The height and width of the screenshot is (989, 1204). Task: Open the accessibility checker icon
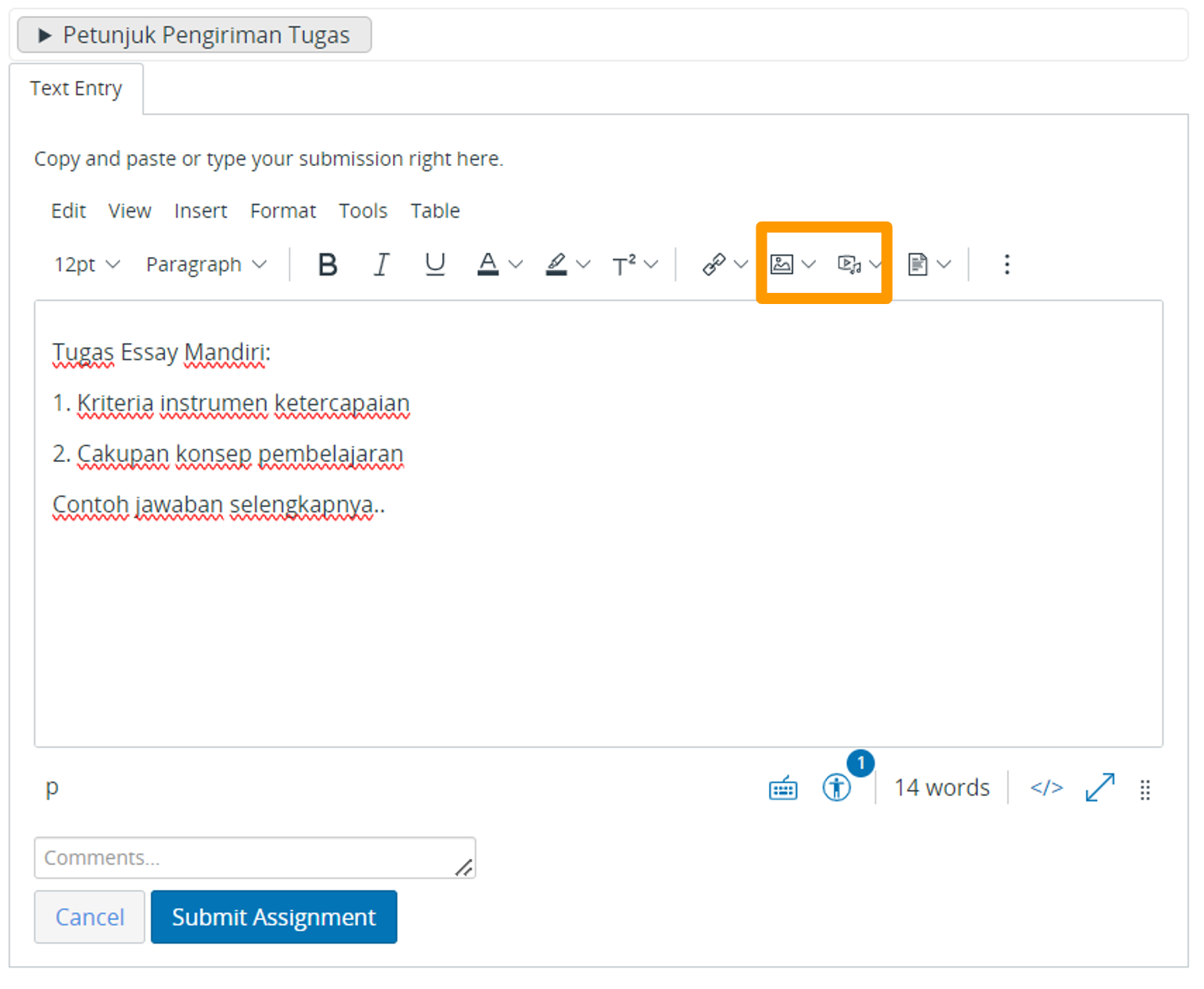pos(837,788)
